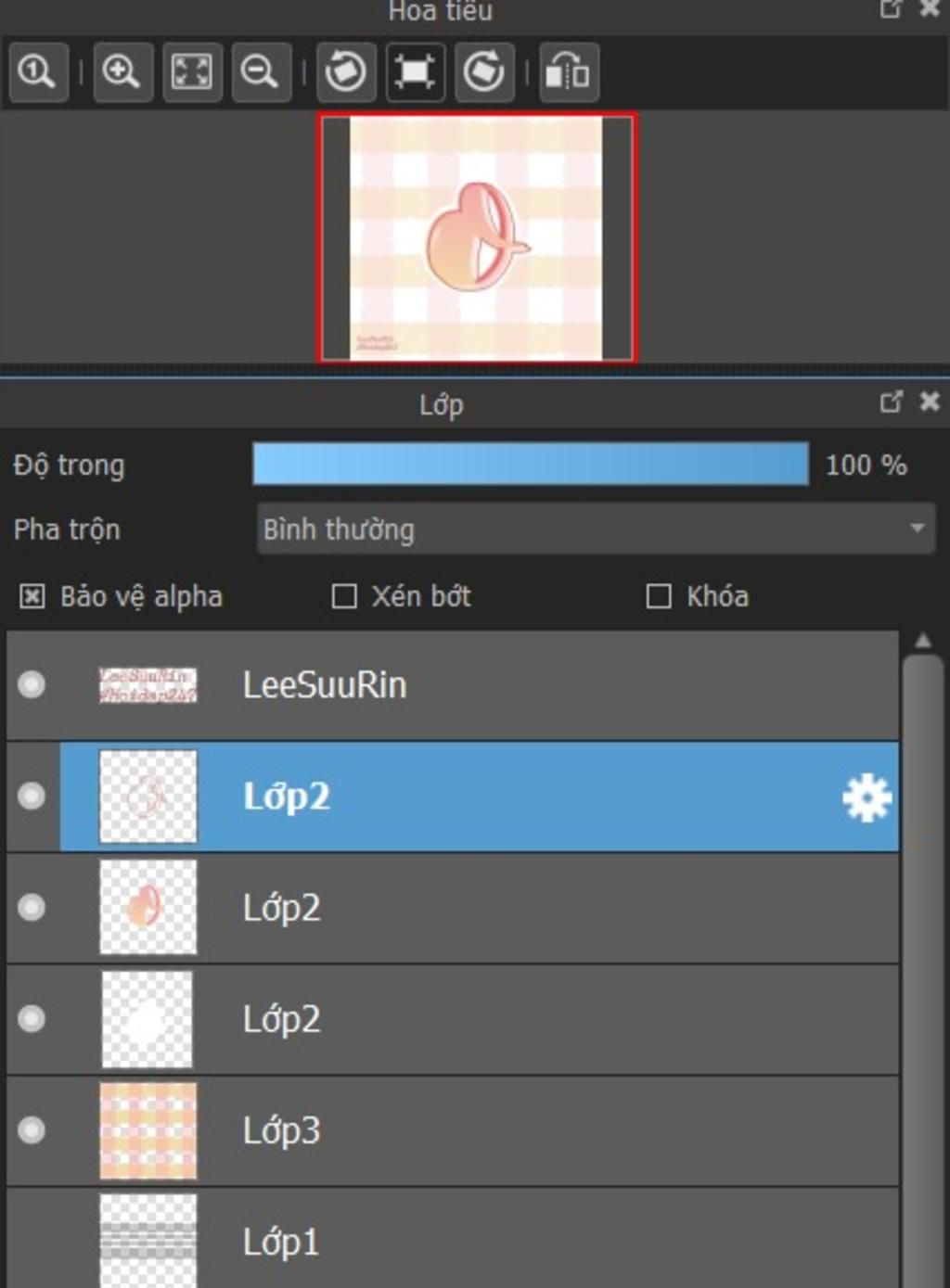Screen dimensions: 950x1288
Task: Rotate canvas view counterclockwise
Action: click(x=346, y=71)
